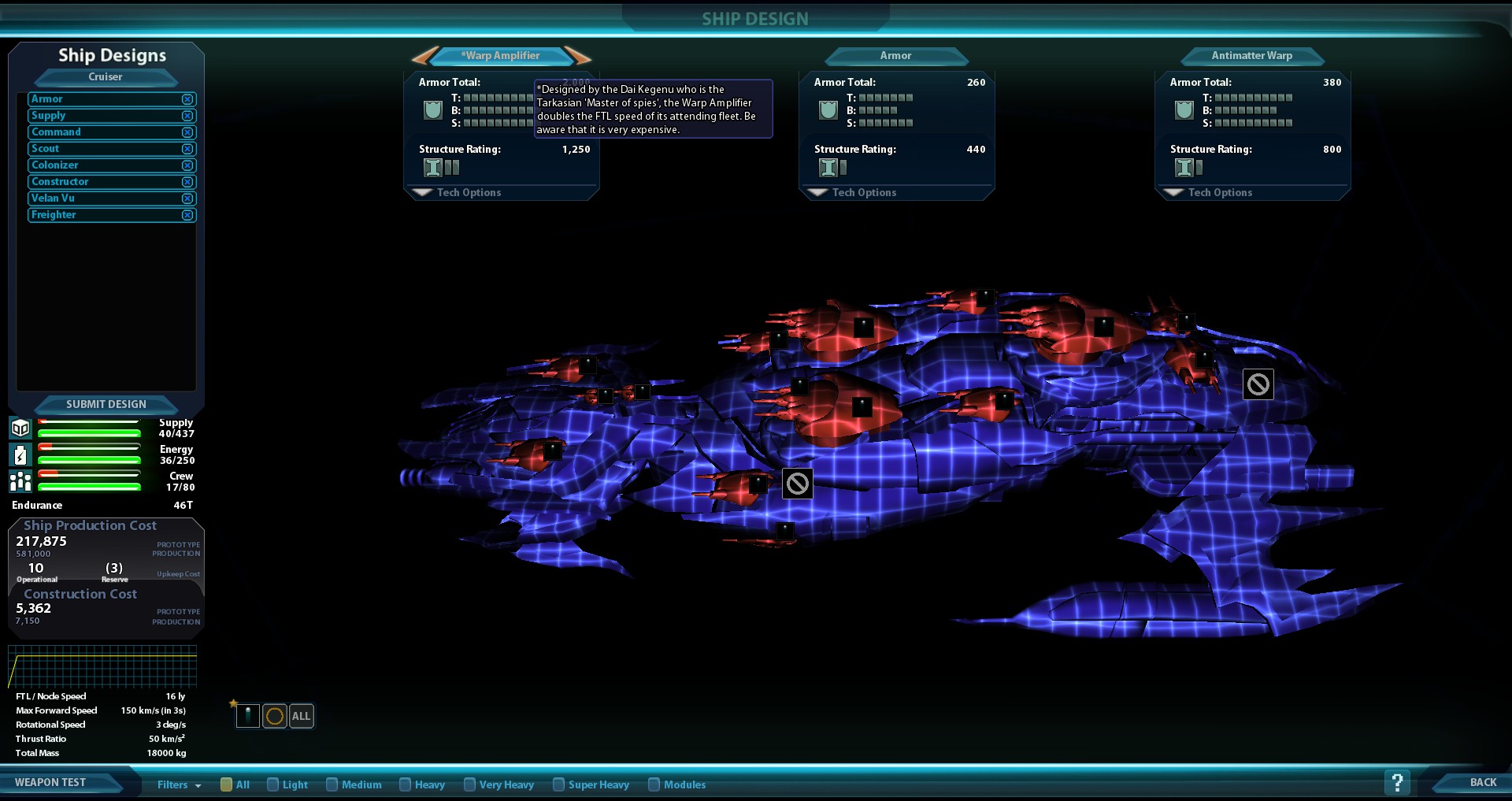
Task: Delete the Armor design with its X icon
Action: (x=187, y=99)
